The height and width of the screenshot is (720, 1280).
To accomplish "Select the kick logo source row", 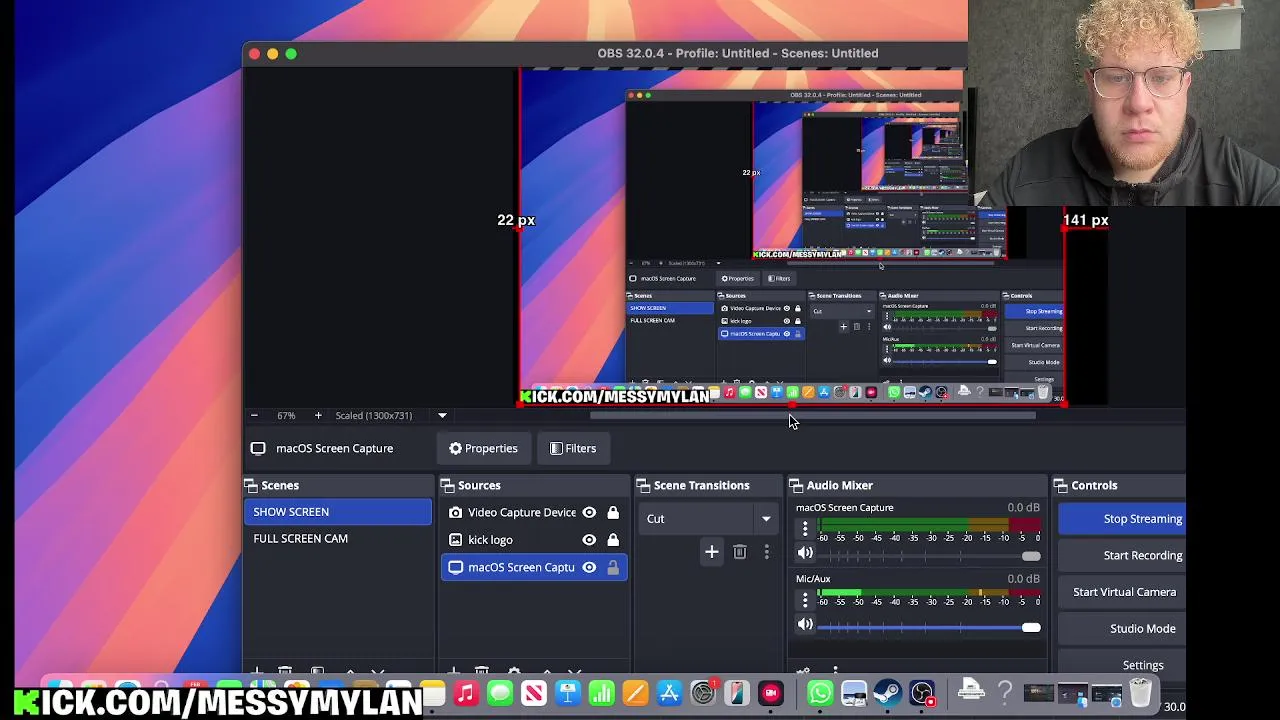I will point(534,540).
